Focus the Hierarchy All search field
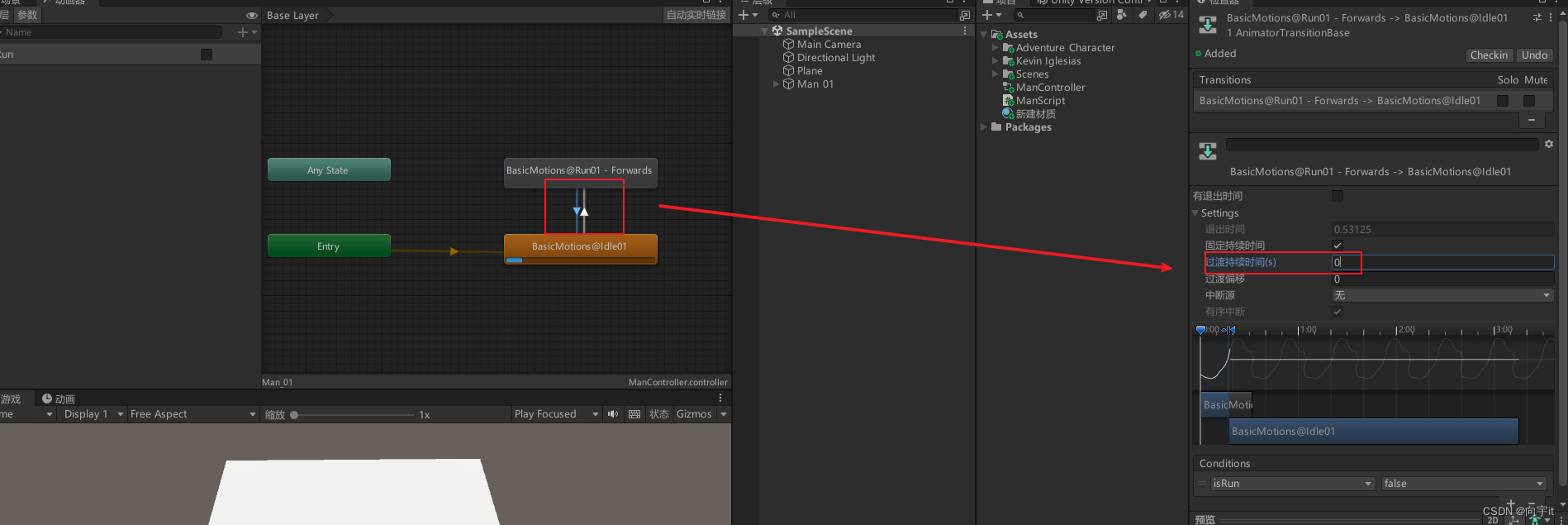The height and width of the screenshot is (525, 1568). (x=862, y=15)
